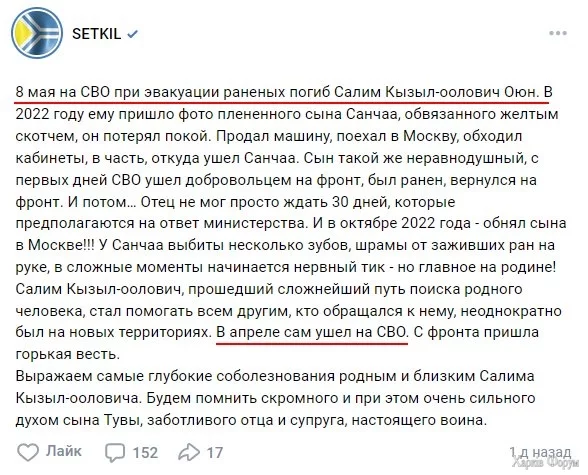Screen dimensions: 588x475
Task: Share the post with the arrow icon
Action: (189, 452)
